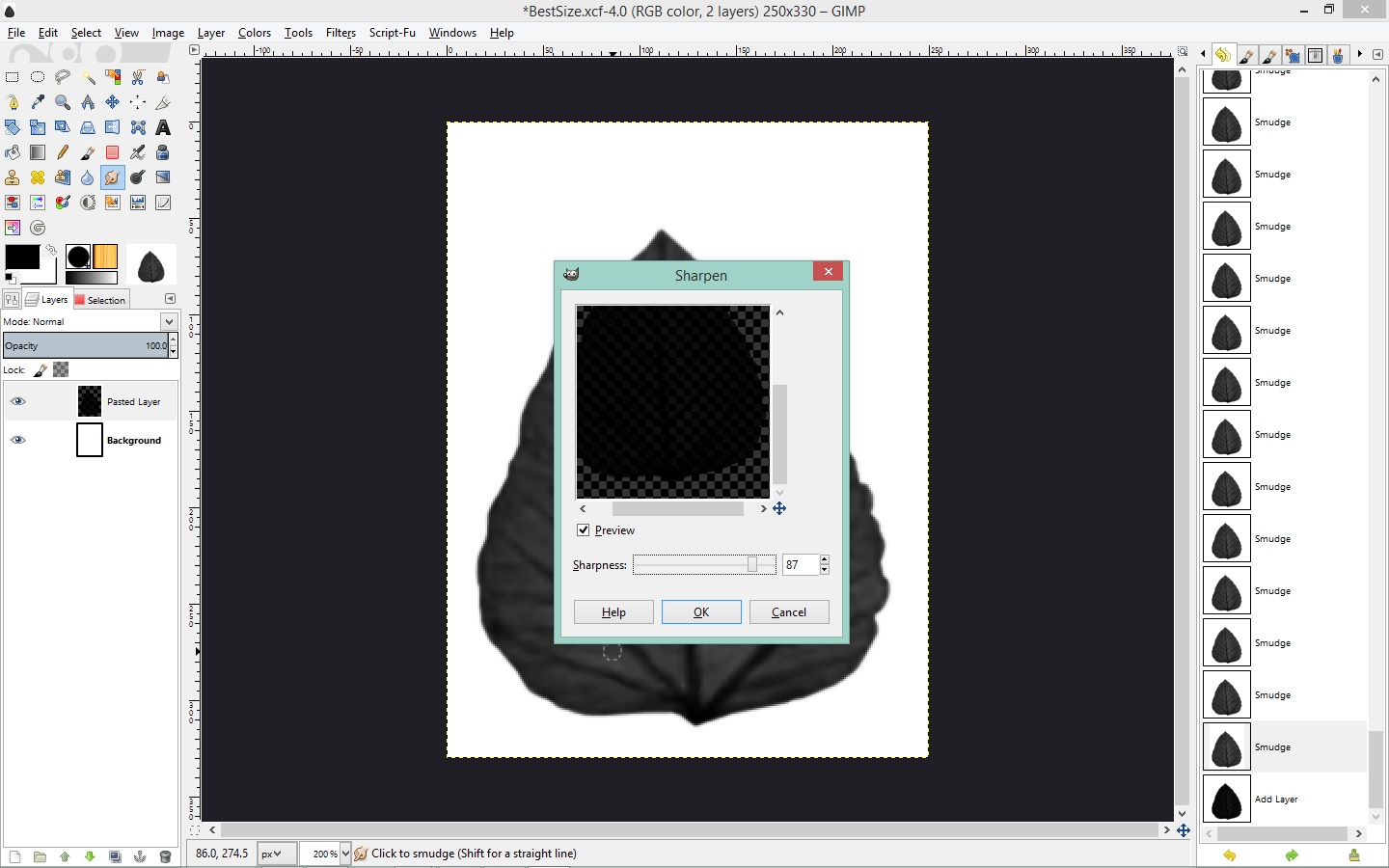Viewport: 1389px width, 868px height.
Task: Hide the Background layer eye icon
Action: click(x=17, y=440)
